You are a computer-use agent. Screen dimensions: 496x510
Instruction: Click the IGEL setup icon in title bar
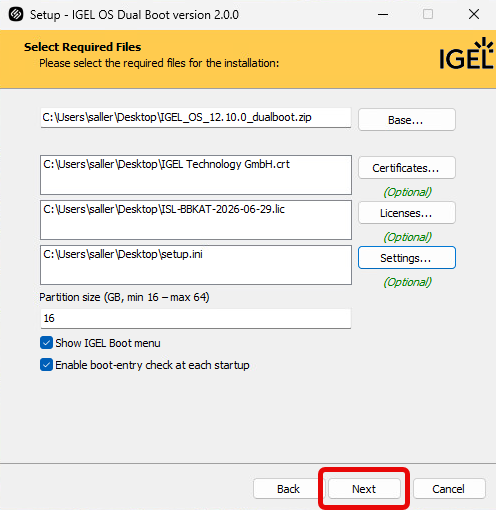tap(16, 14)
